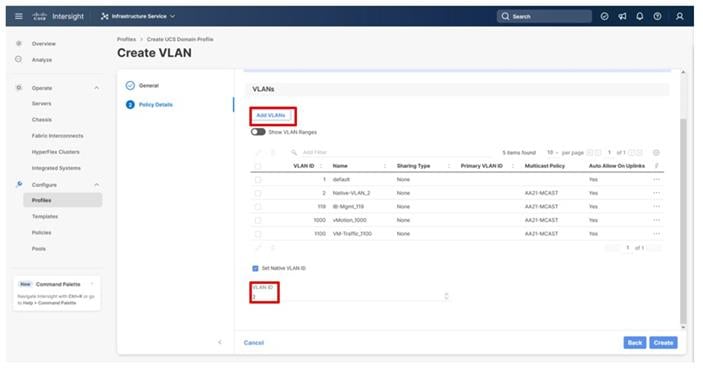Open Templates in sidebar
Viewport: 703px width, 370px height.
click(45, 217)
